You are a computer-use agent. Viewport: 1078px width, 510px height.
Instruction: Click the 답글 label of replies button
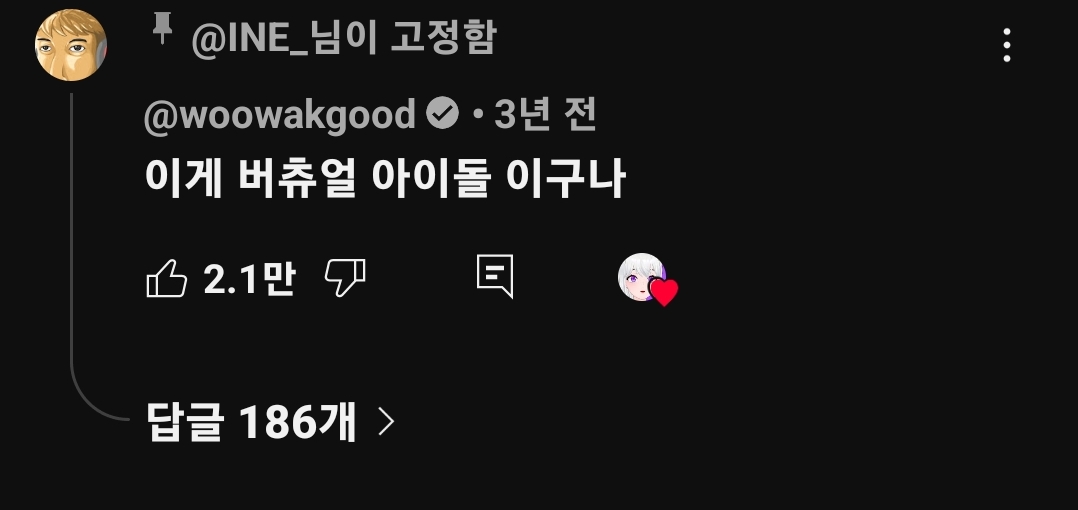pos(185,421)
